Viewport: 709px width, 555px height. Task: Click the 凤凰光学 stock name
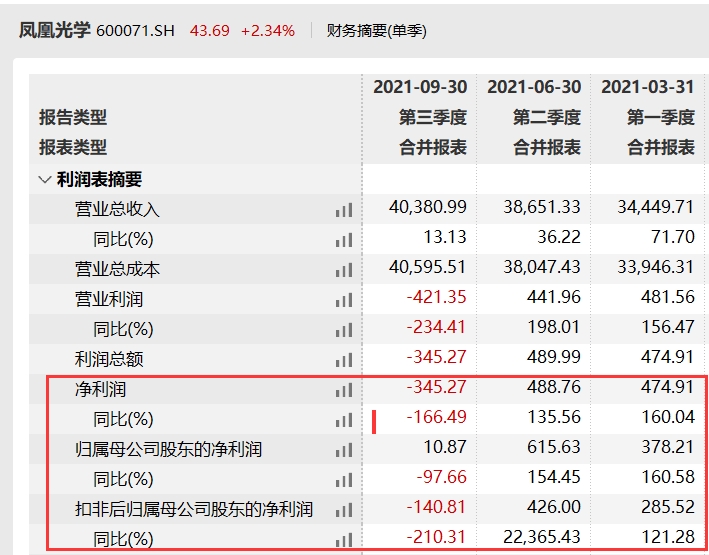pyautogui.click(x=55, y=30)
